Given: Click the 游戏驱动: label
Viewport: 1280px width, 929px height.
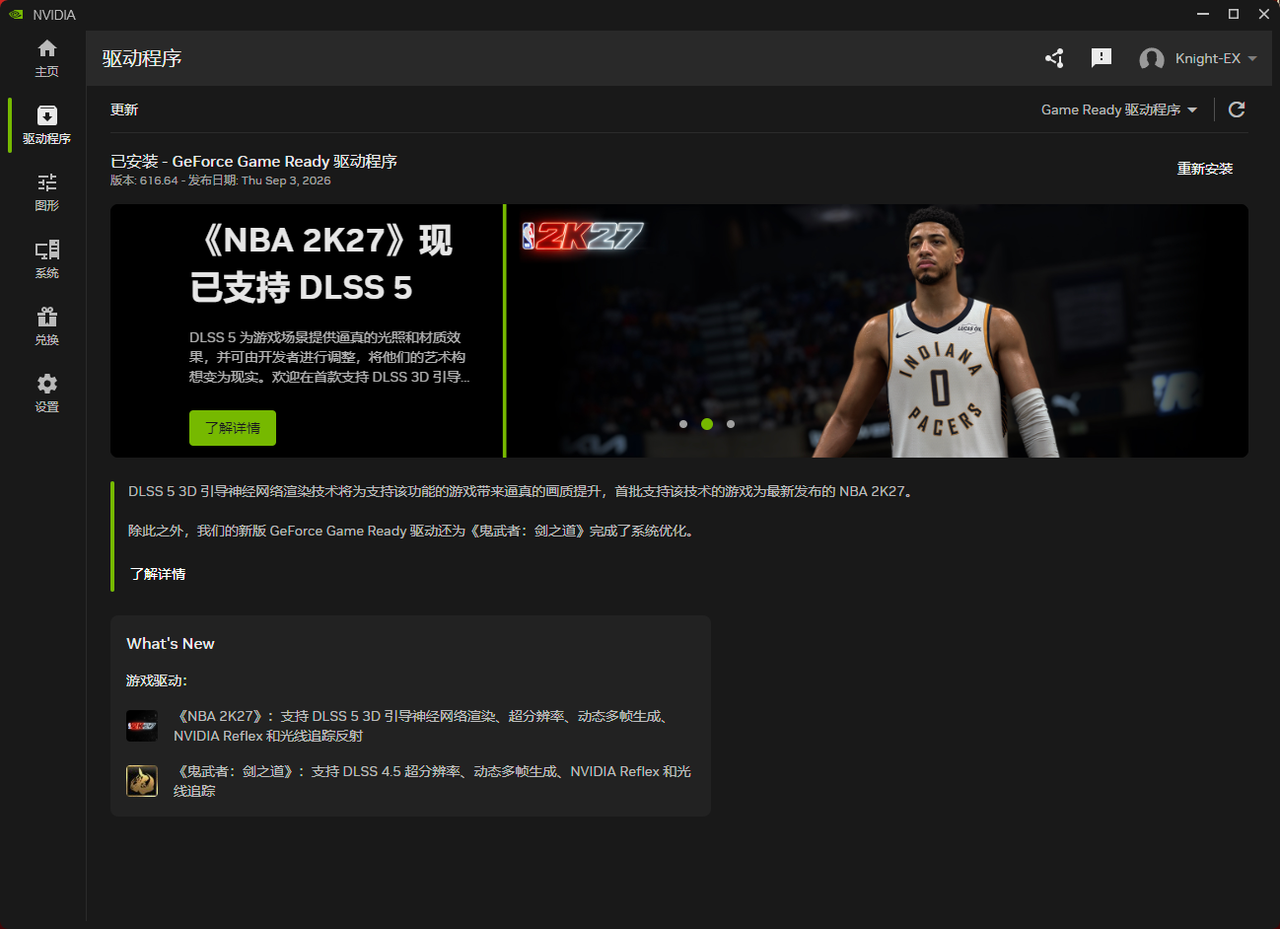Looking at the screenshot, I should click(x=157, y=681).
